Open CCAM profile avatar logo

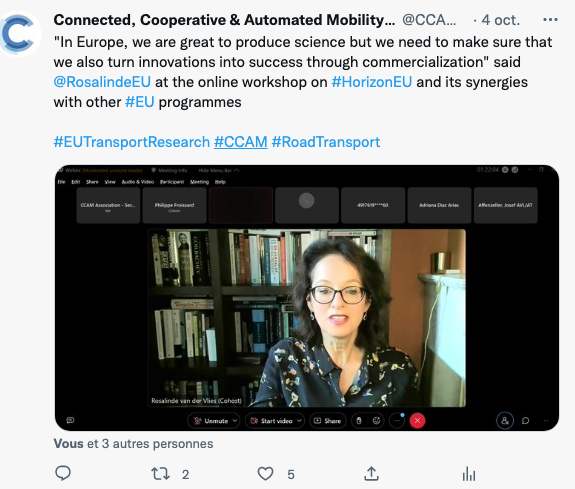click(20, 34)
